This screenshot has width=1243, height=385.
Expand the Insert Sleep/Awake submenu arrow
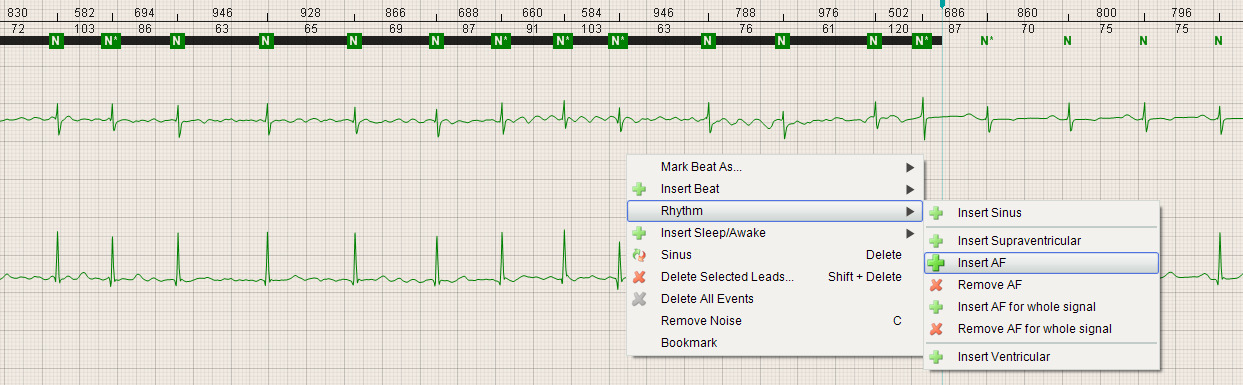pyautogui.click(x=909, y=233)
